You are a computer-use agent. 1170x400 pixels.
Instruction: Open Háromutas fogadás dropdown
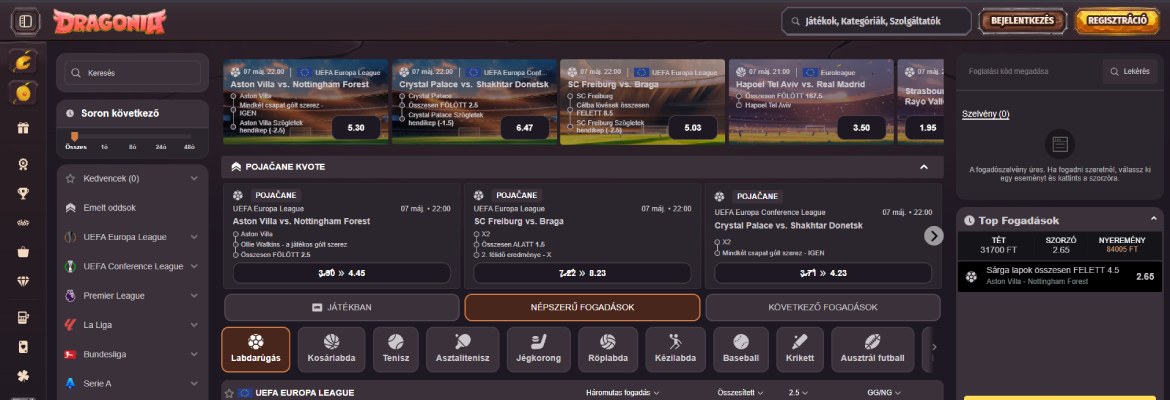point(622,393)
